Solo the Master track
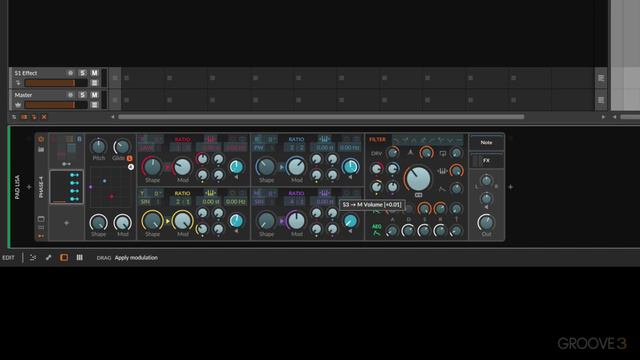Screen dimensions: 640x360 tap(82, 95)
